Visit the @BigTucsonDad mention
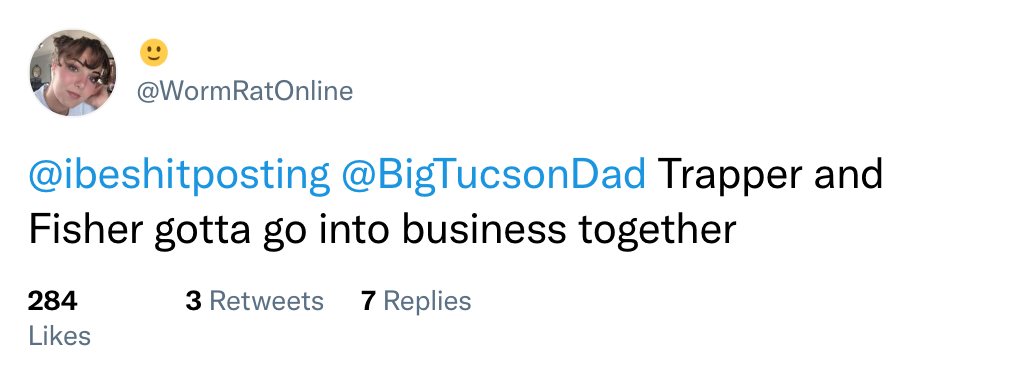This screenshot has width=1019, height=374. (x=493, y=176)
